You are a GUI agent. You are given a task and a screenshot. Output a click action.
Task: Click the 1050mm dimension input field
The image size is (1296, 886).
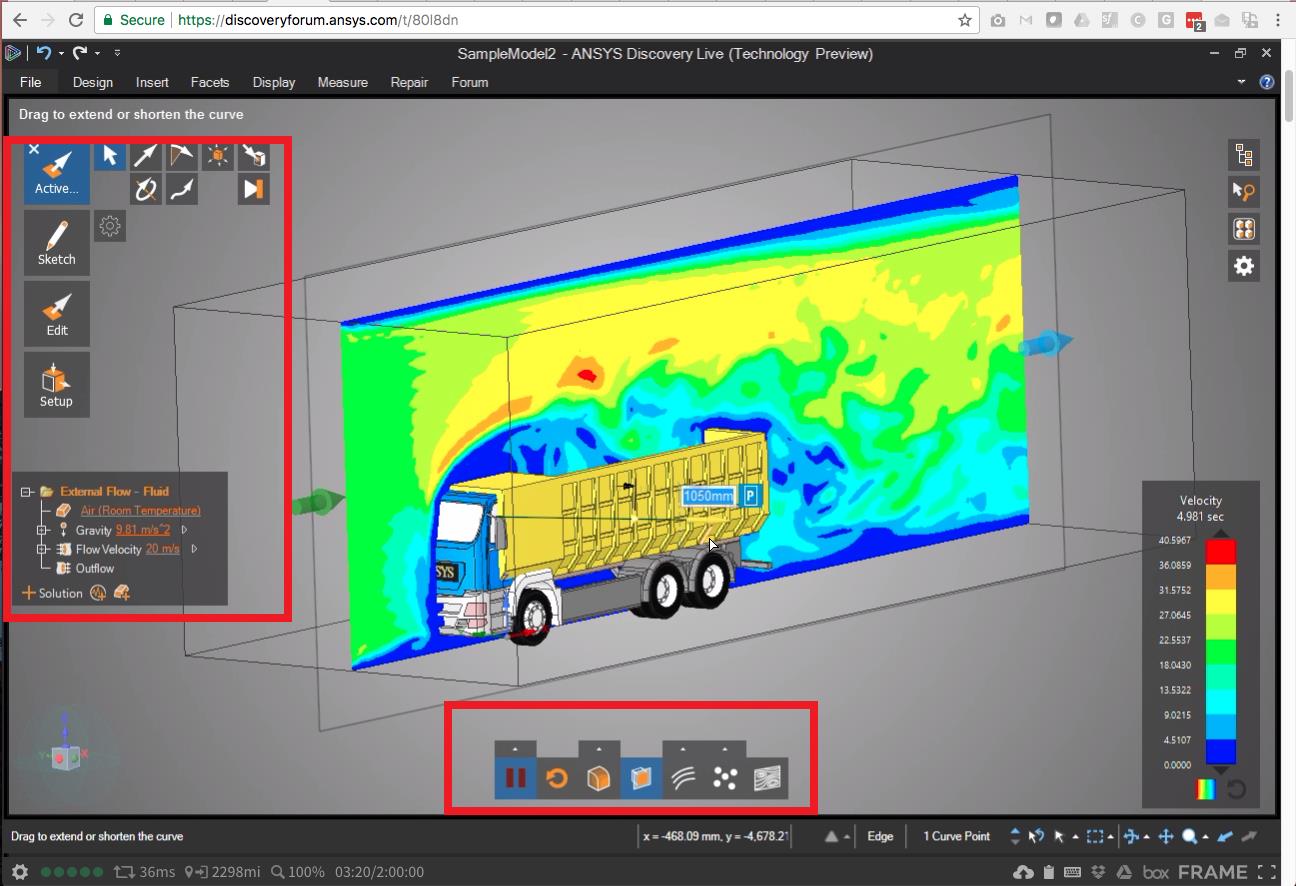pyautogui.click(x=709, y=495)
